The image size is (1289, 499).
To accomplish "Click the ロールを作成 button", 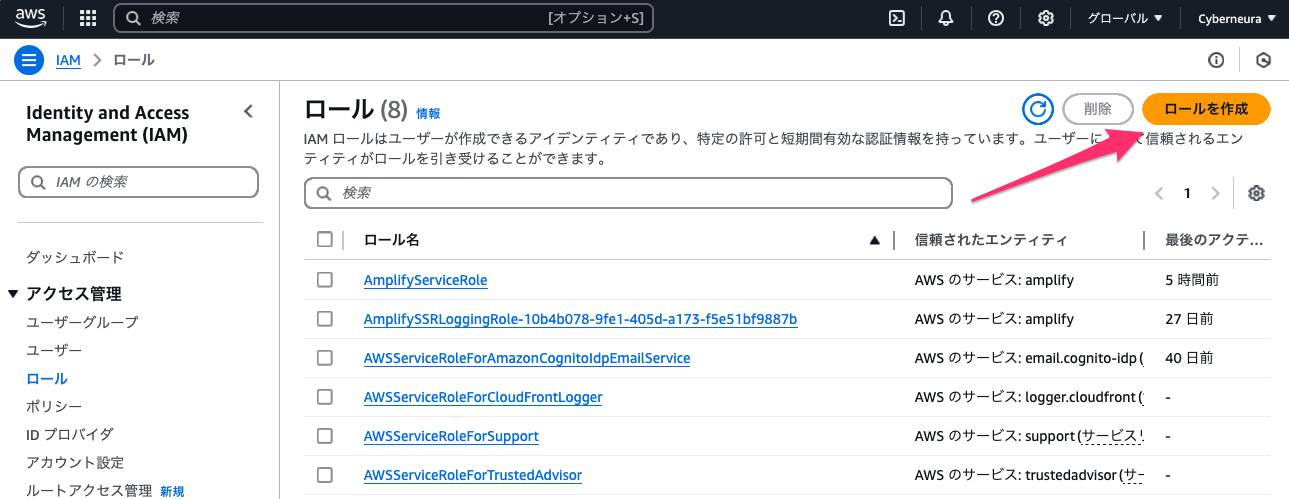I will click(1207, 109).
